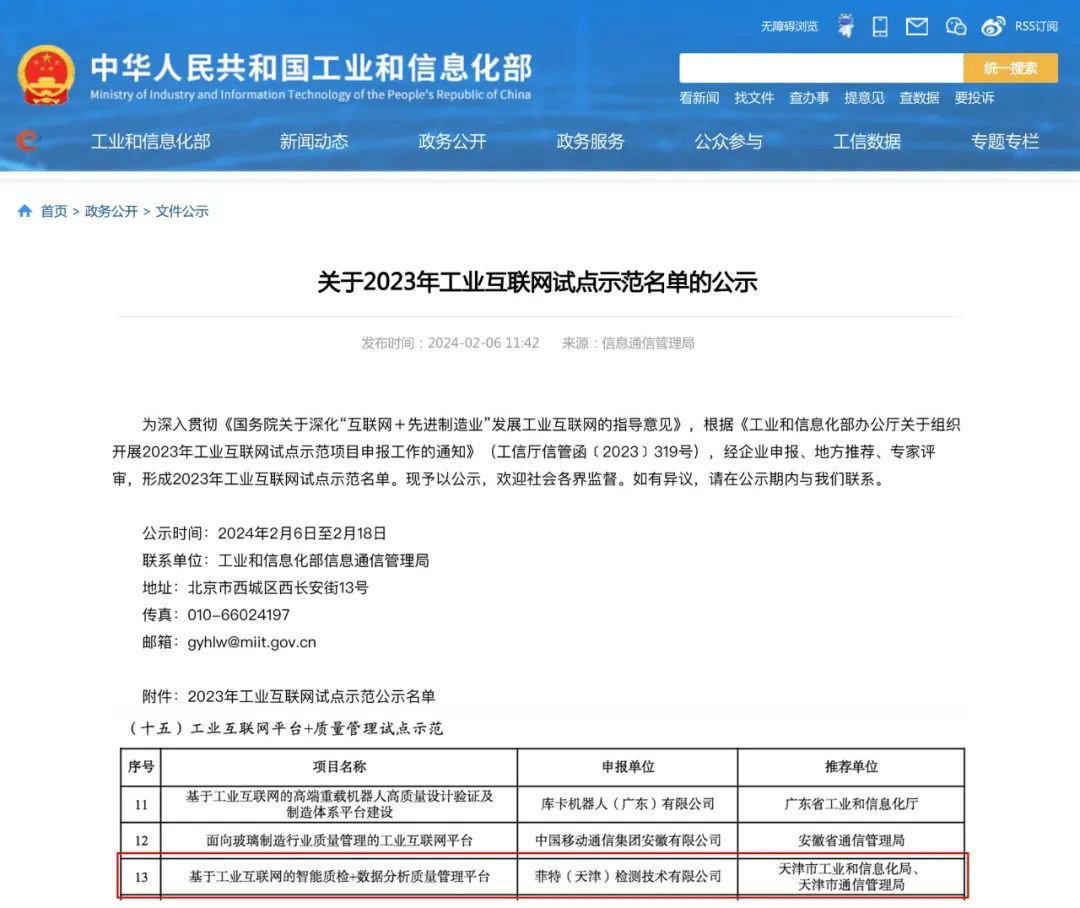Click the line 公示时间：2024年2月6日至2月18日
Image resolution: width=1080 pixels, height=908 pixels.
tap(264, 533)
